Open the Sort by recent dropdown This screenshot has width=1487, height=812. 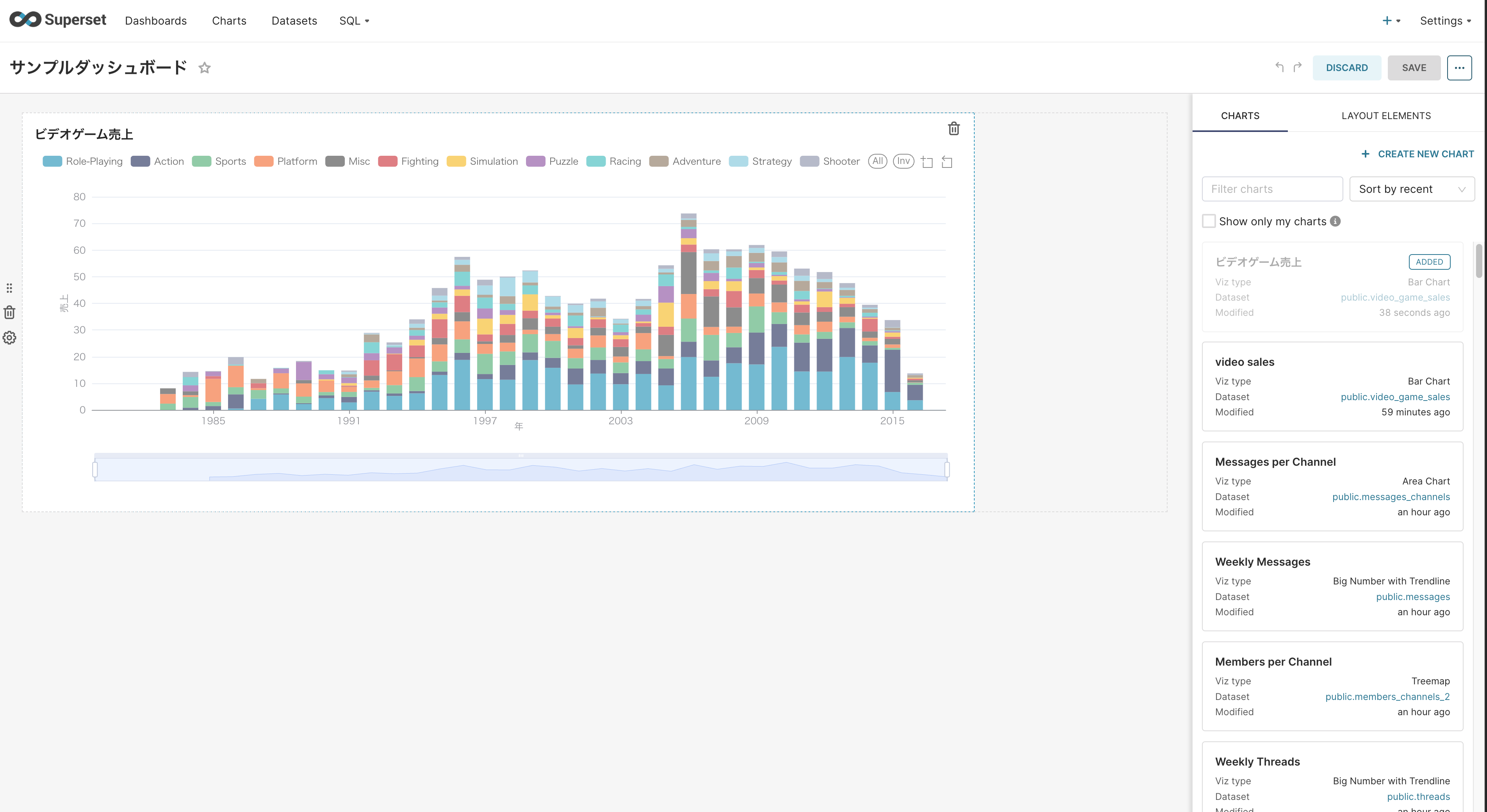(1412, 189)
